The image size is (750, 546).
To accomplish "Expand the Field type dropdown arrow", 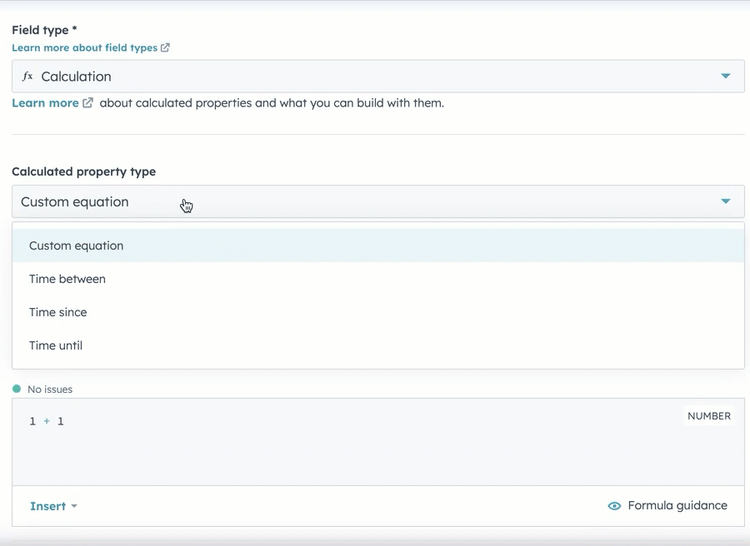I will pyautogui.click(x=726, y=77).
